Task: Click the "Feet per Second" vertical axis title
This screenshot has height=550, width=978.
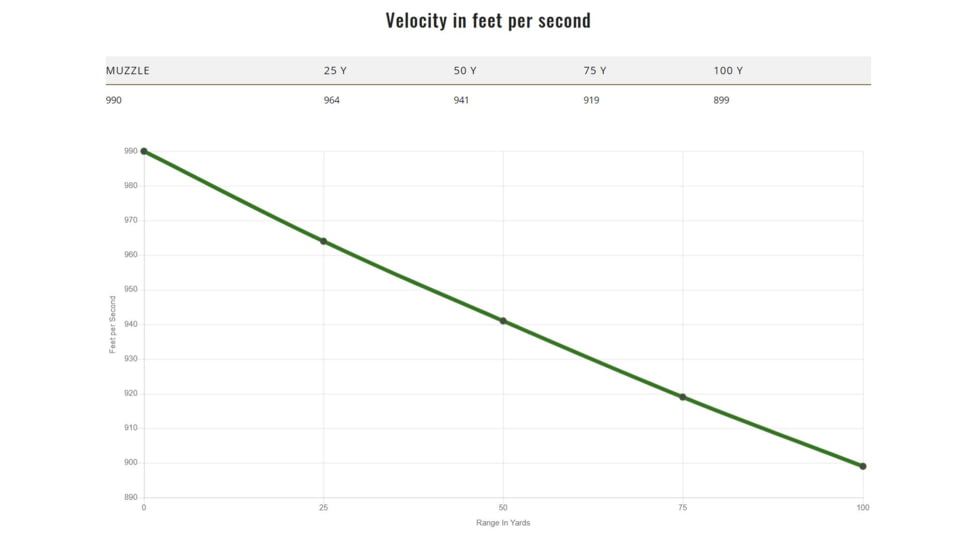Action: point(113,324)
